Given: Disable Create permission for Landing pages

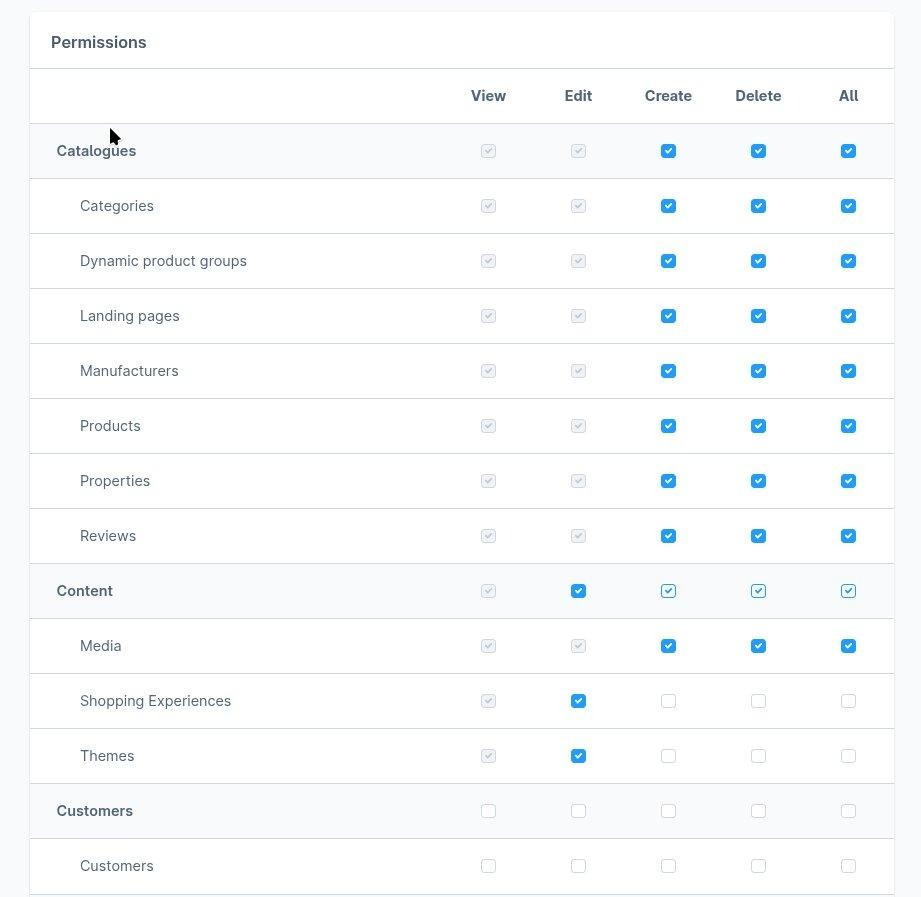Looking at the screenshot, I should [668, 316].
